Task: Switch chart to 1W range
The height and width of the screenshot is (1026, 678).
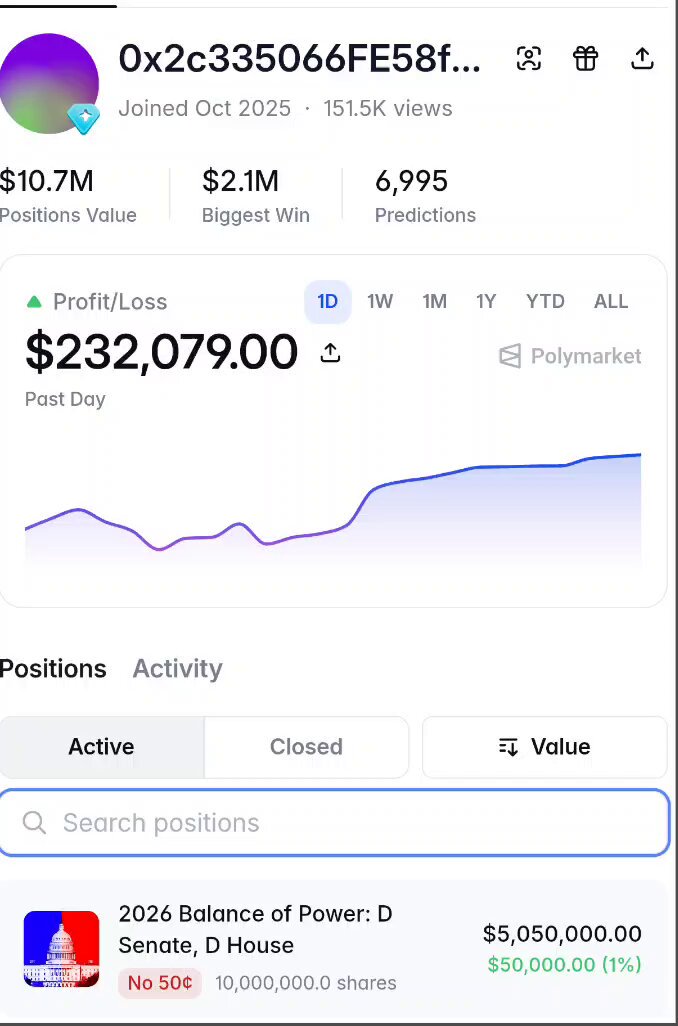Action: [x=380, y=302]
